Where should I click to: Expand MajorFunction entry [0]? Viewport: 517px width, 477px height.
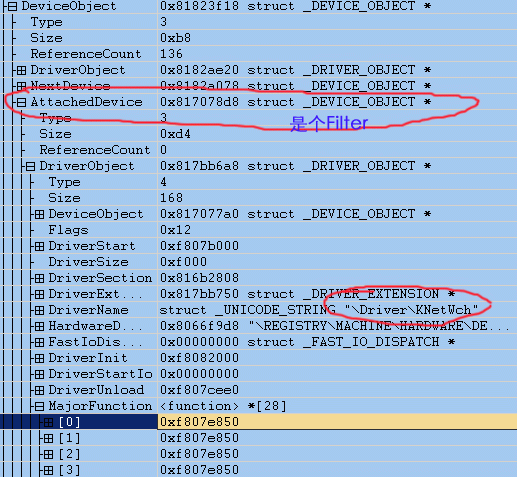coord(48,422)
